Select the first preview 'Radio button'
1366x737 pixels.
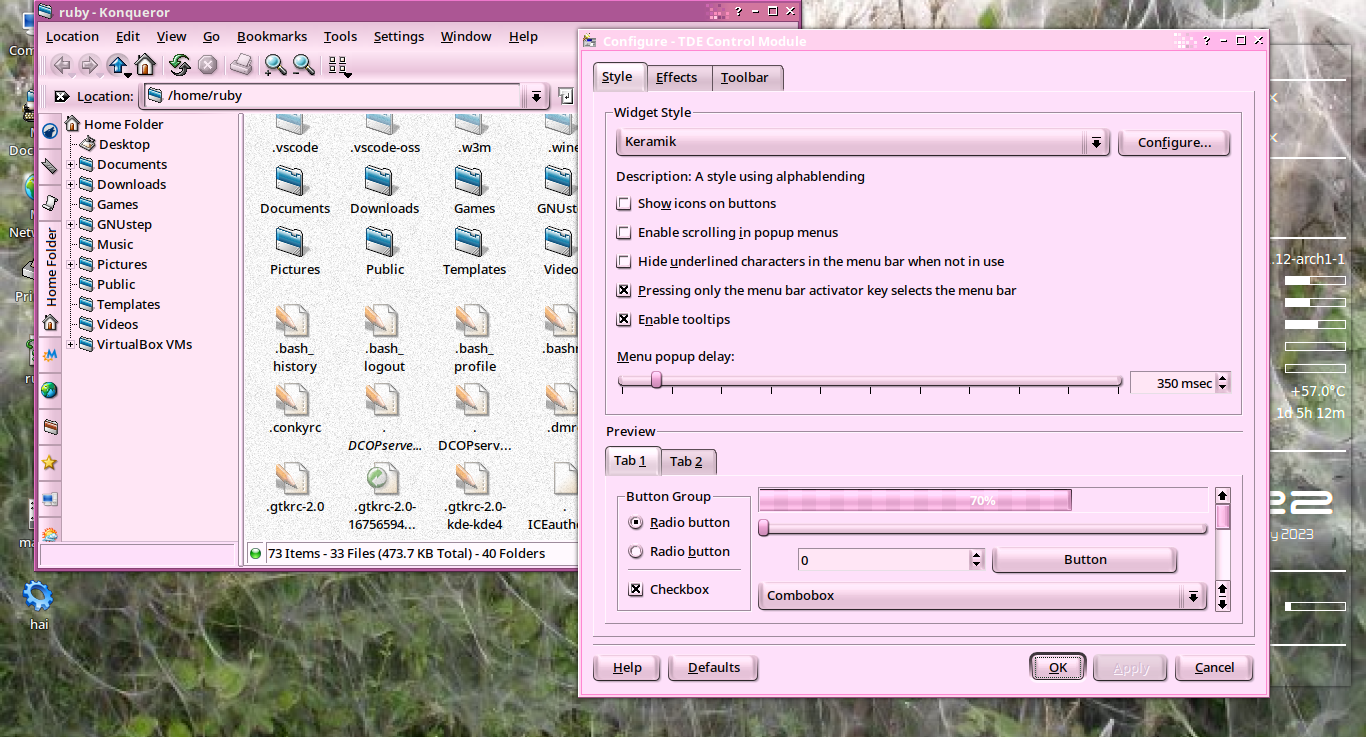point(635,523)
